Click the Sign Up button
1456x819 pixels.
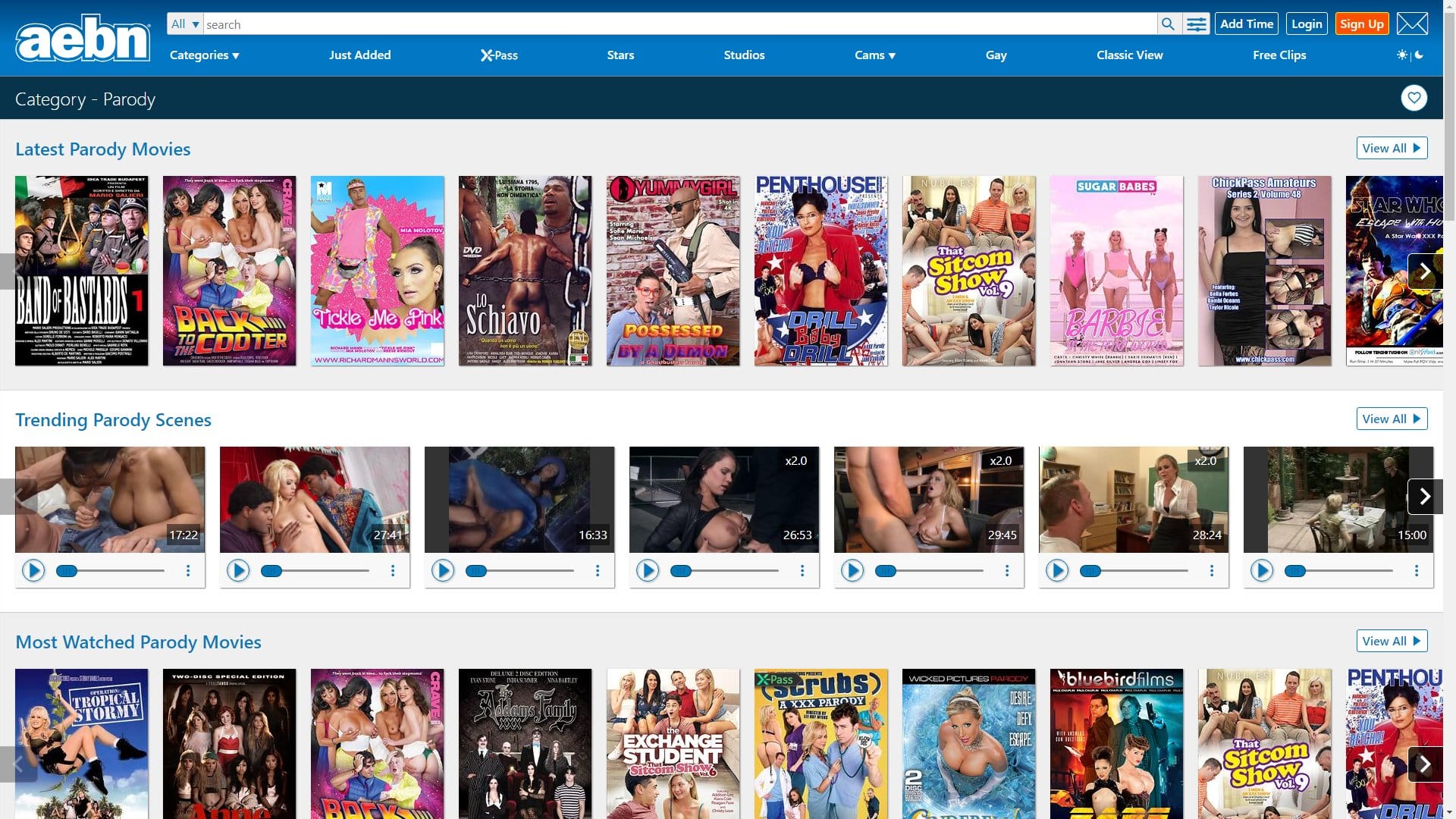tap(1361, 24)
